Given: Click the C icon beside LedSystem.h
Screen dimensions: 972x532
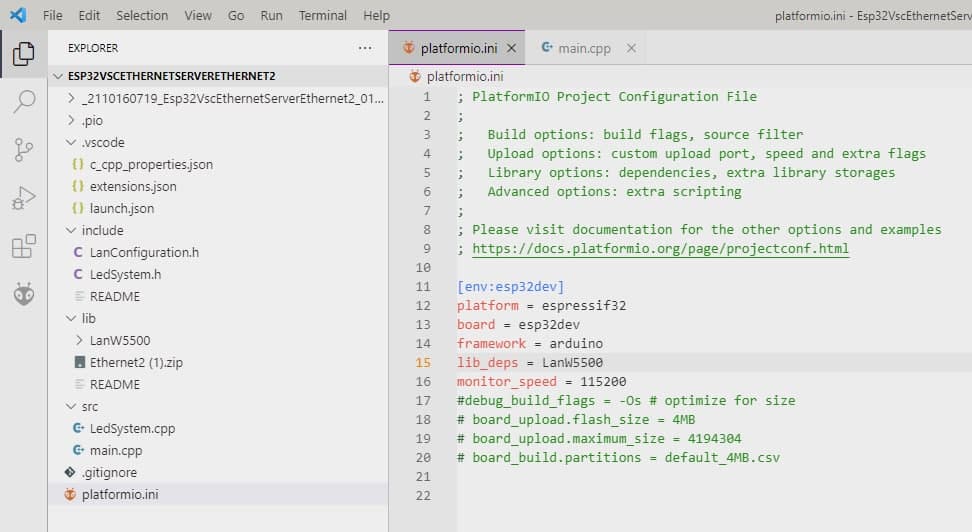Looking at the screenshot, I should 77,274.
